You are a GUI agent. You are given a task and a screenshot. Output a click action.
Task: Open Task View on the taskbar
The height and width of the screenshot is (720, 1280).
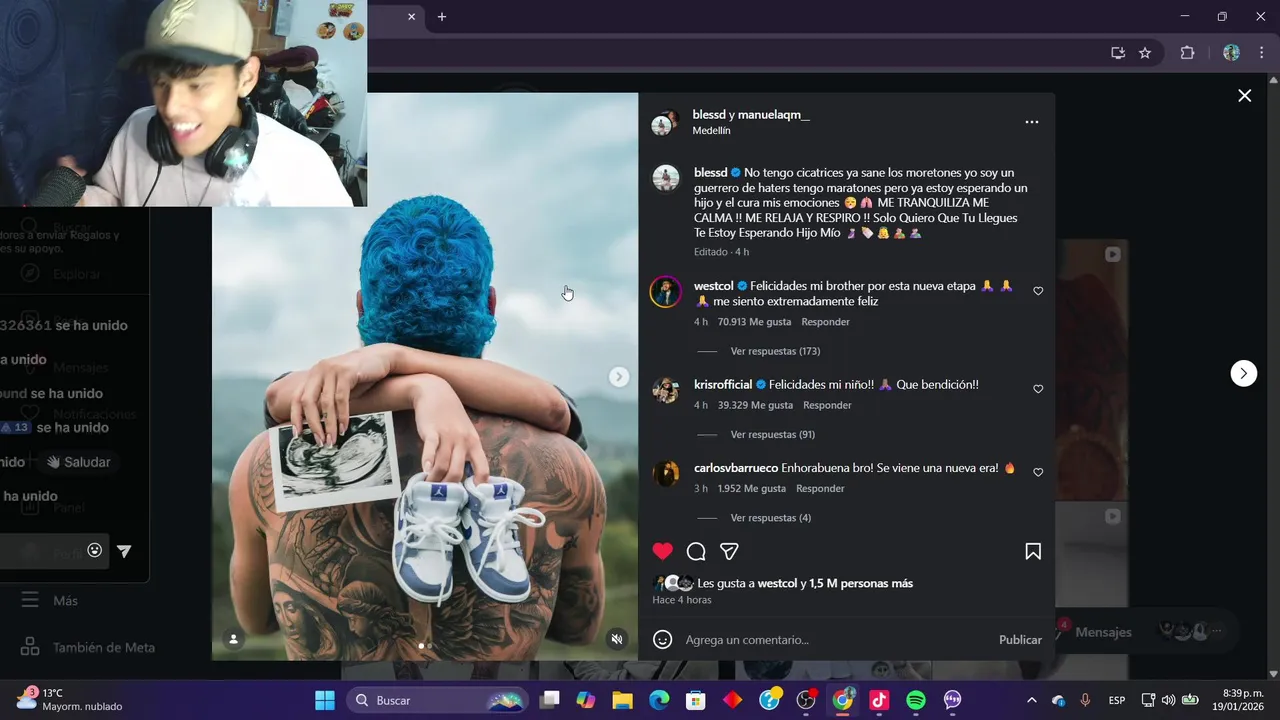(550, 700)
